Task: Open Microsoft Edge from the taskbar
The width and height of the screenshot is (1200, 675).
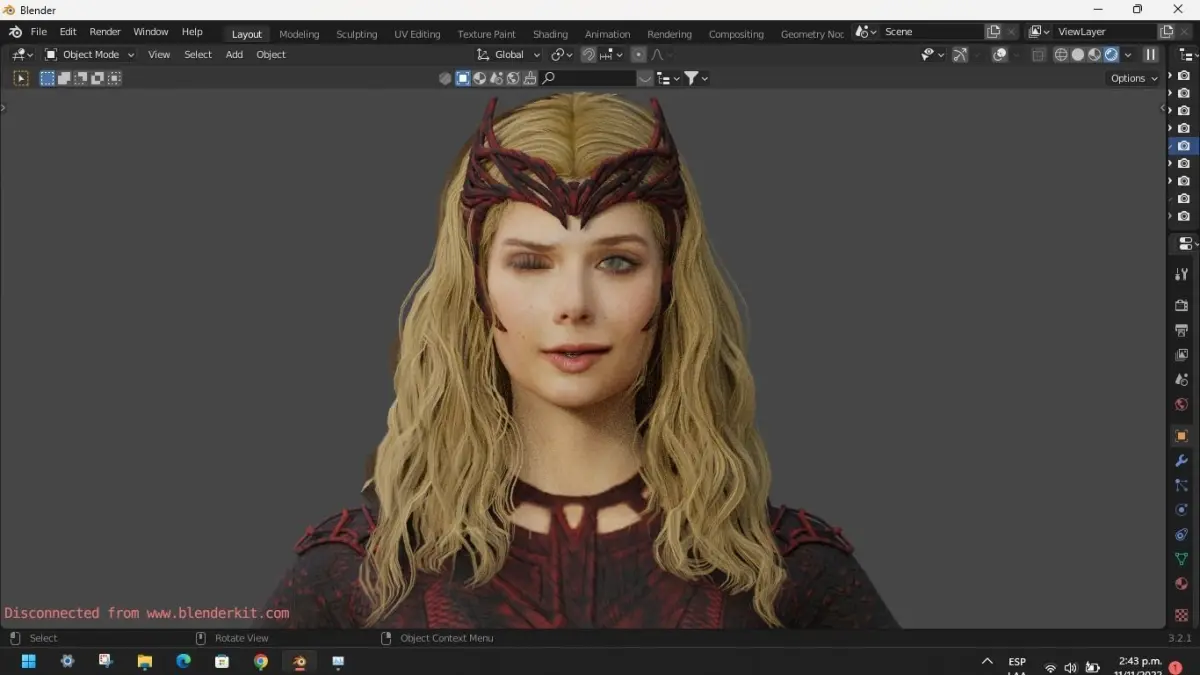Action: [x=183, y=661]
